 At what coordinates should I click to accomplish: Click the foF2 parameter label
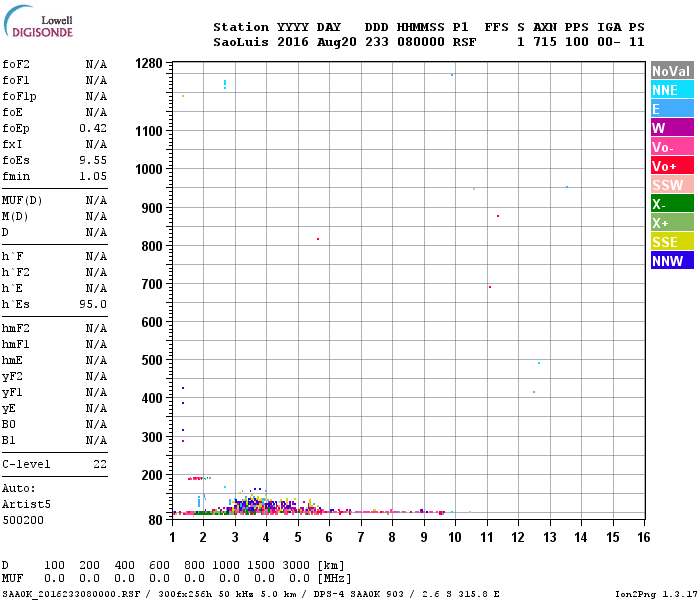click(x=16, y=64)
